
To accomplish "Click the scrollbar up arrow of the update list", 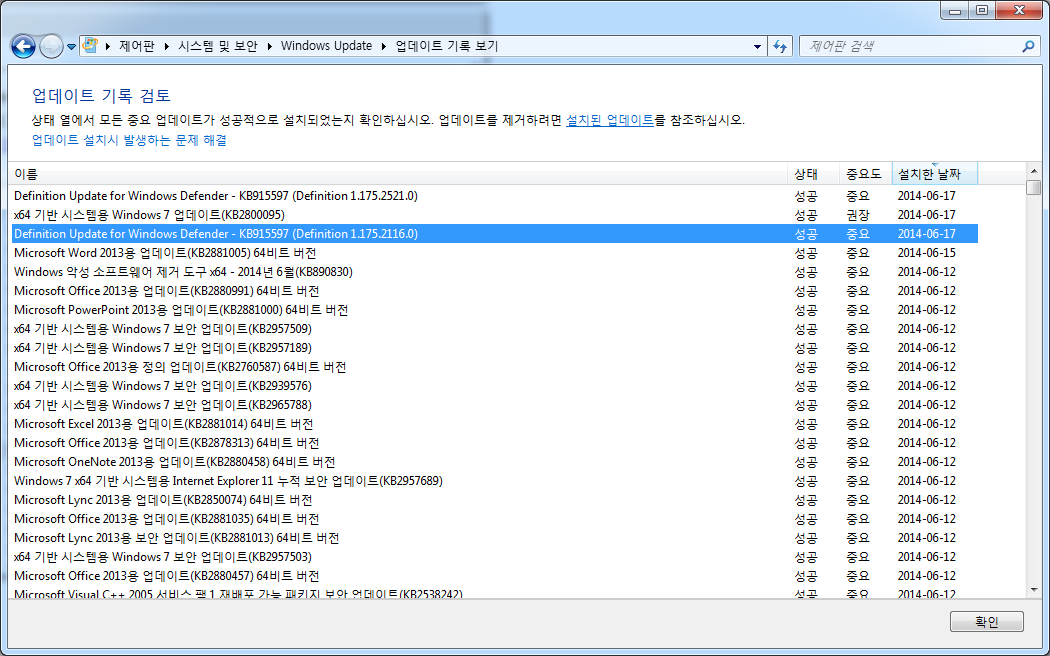I will click(1033, 171).
